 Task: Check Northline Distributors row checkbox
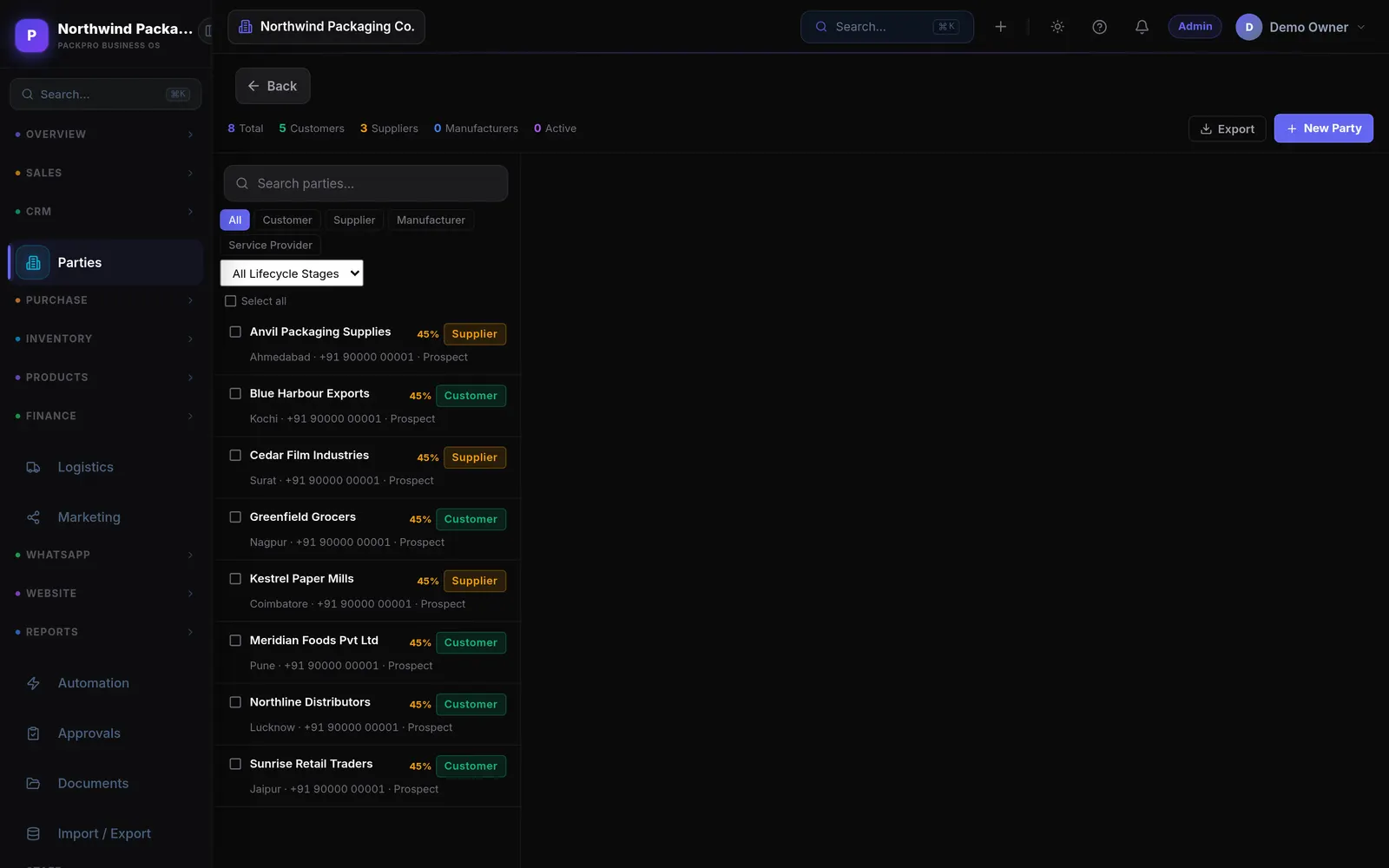(x=235, y=702)
